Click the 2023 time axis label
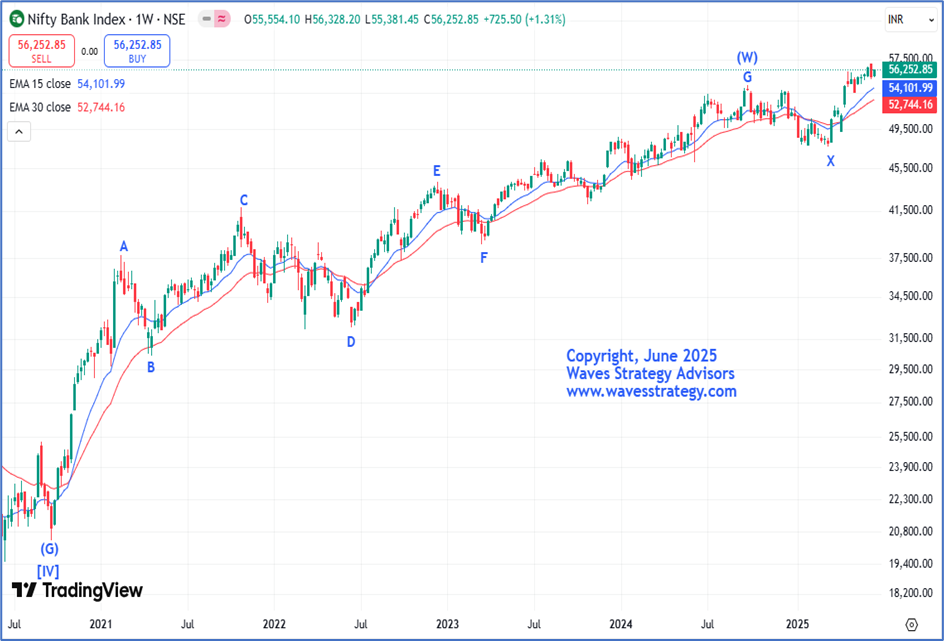 tap(447, 624)
